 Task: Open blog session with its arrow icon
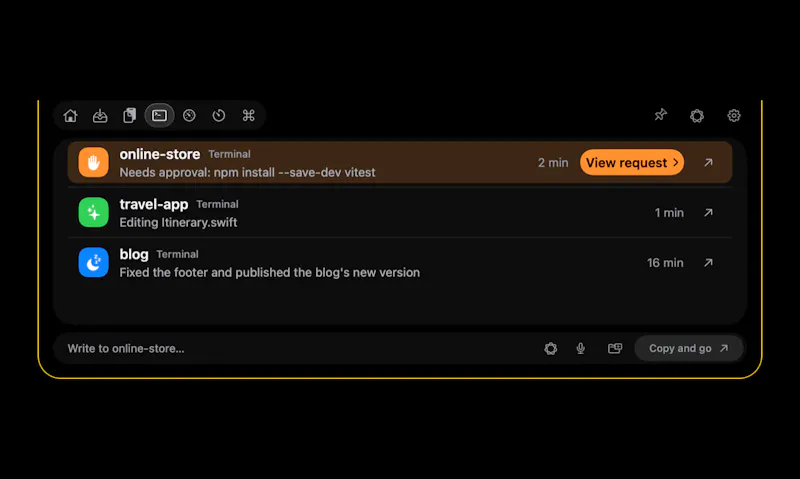708,263
